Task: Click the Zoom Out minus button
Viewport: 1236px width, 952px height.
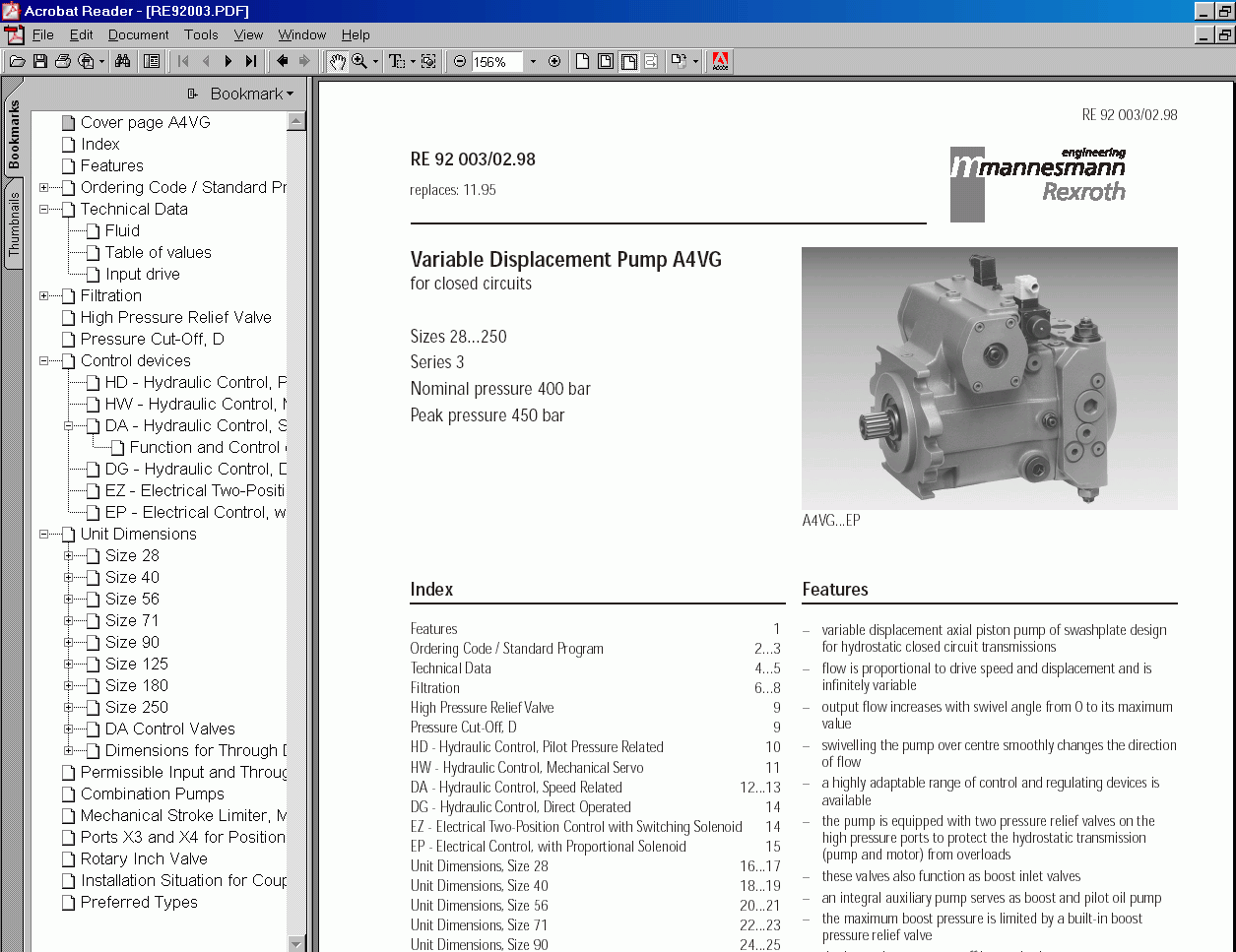Action: [460, 61]
